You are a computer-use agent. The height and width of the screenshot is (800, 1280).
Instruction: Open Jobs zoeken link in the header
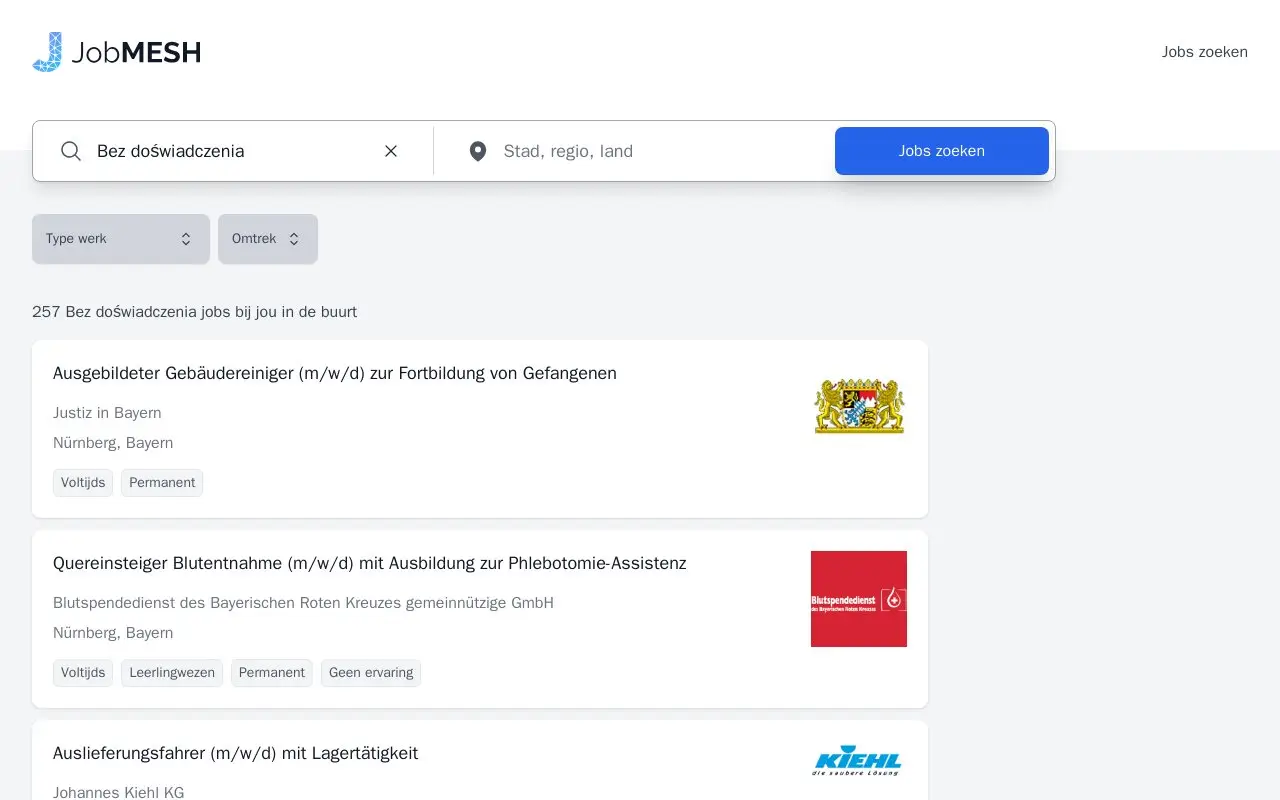1204,52
